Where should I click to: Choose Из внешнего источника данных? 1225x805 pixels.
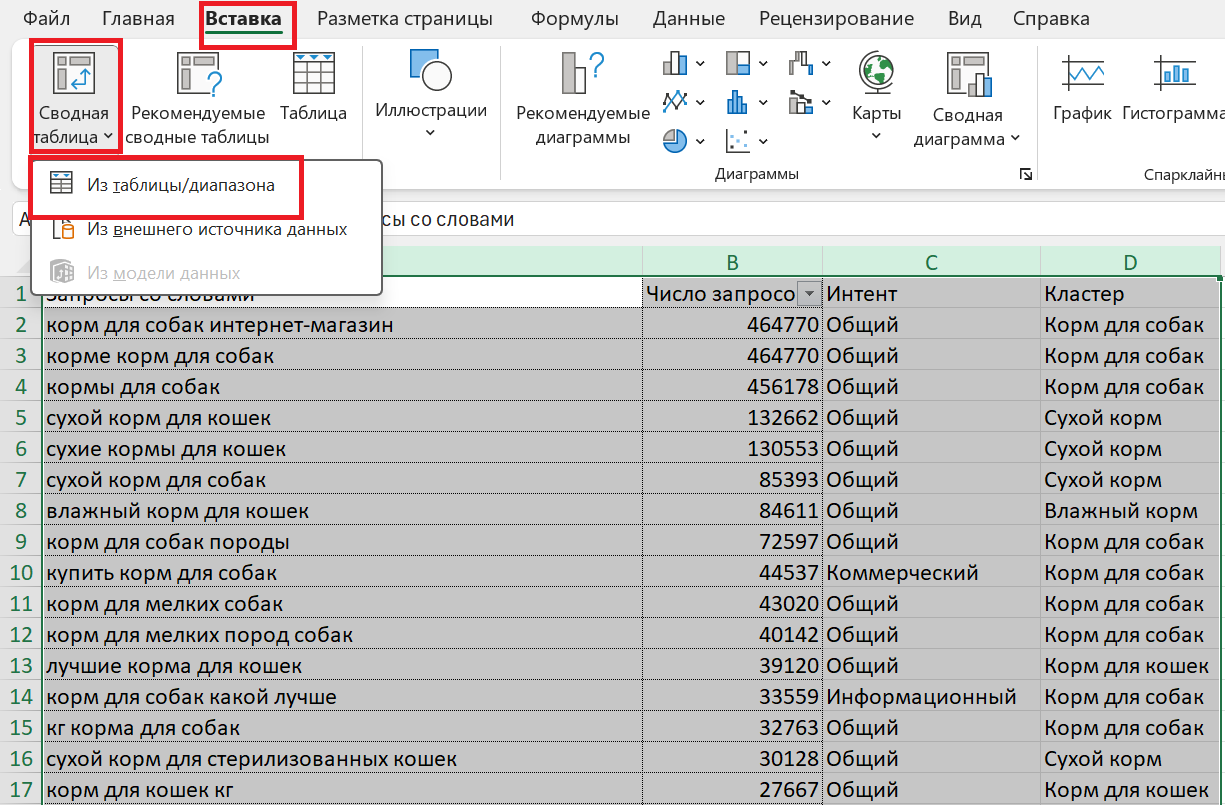pos(207,229)
